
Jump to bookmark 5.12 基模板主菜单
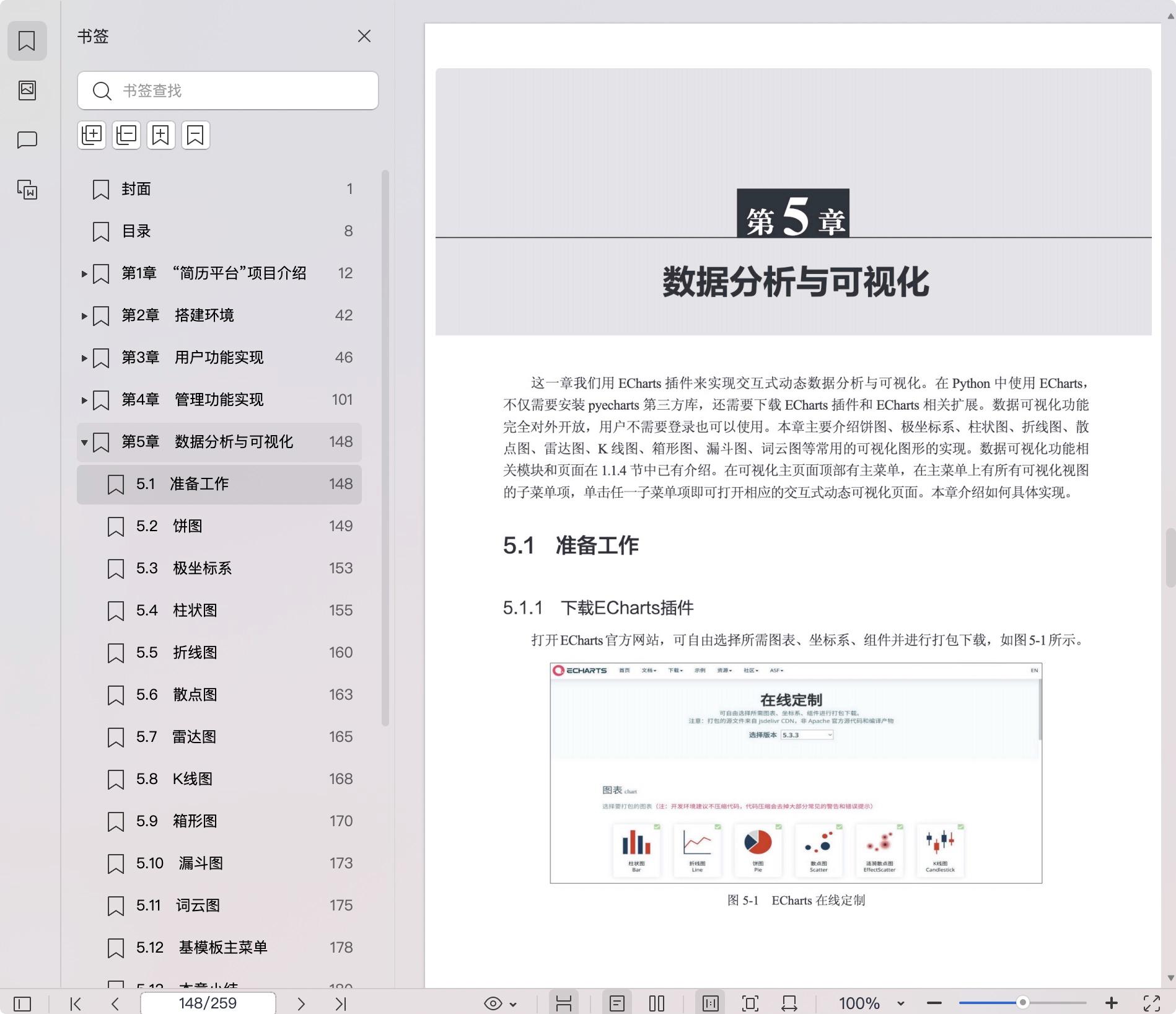219,948
